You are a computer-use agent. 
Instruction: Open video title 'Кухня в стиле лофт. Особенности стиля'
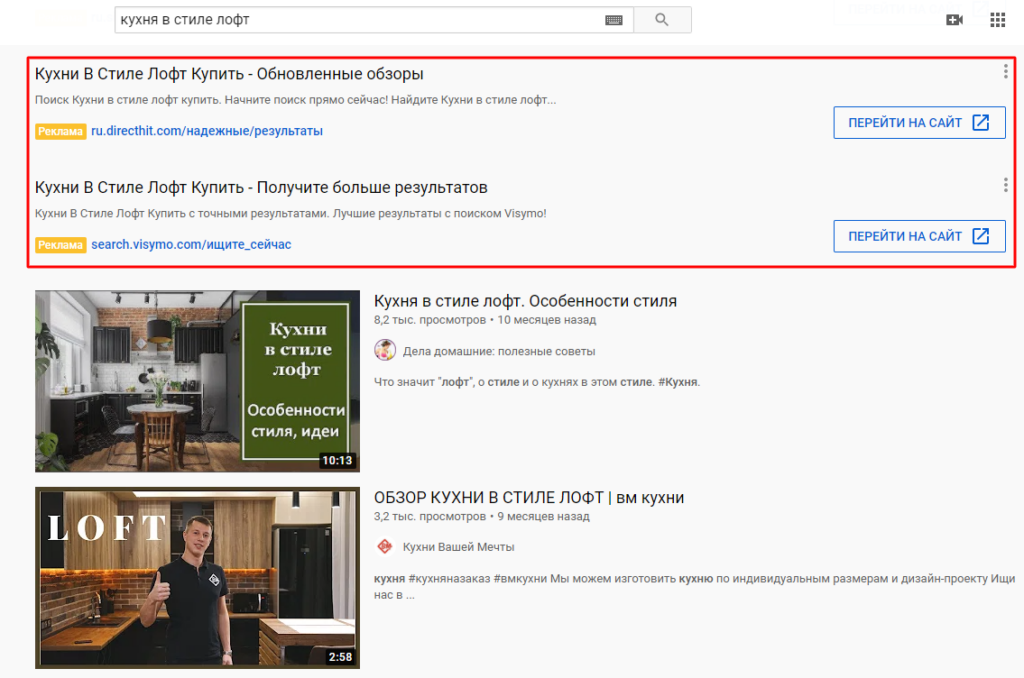coord(525,301)
